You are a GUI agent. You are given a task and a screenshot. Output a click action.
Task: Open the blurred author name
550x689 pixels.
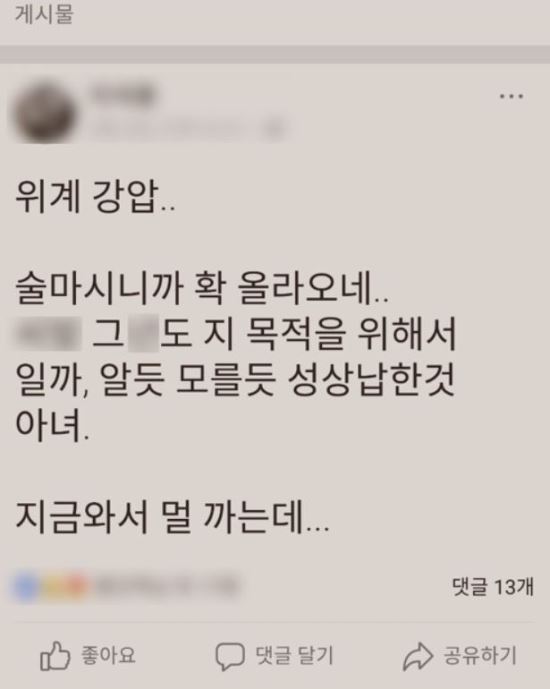tap(122, 94)
